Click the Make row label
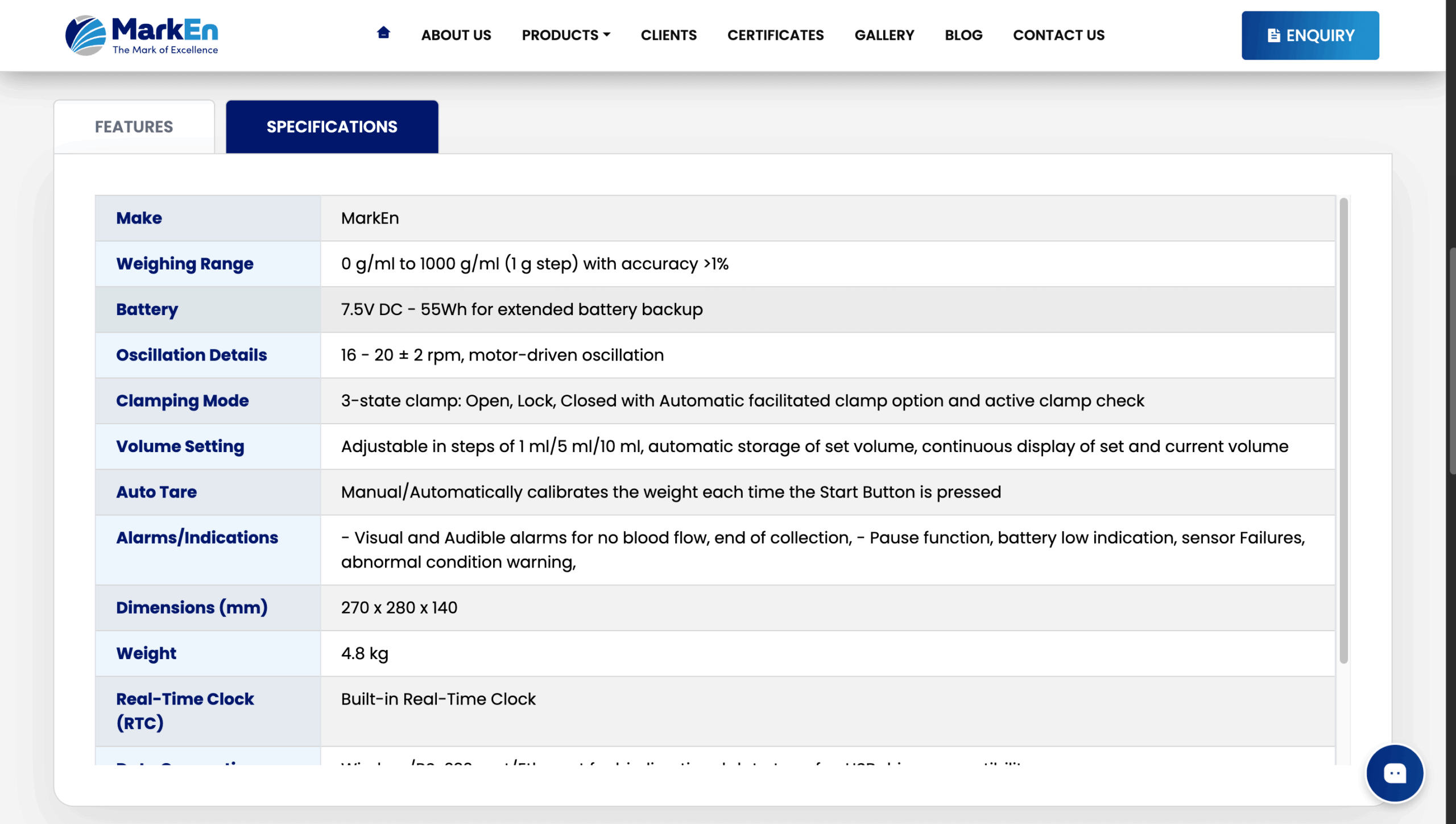 click(x=139, y=218)
